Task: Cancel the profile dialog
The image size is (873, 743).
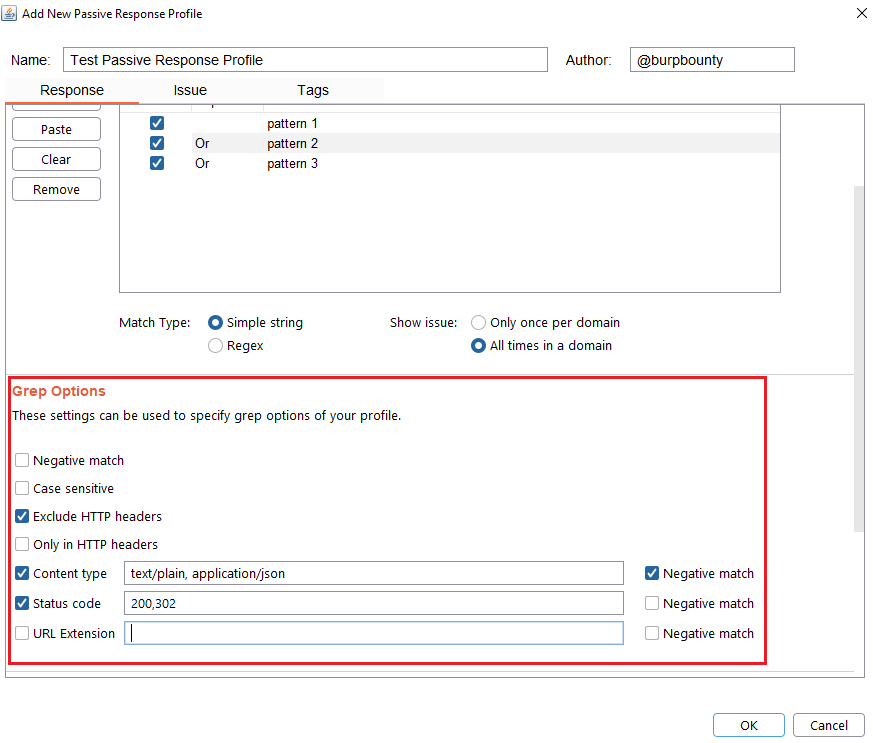Action: [x=828, y=726]
